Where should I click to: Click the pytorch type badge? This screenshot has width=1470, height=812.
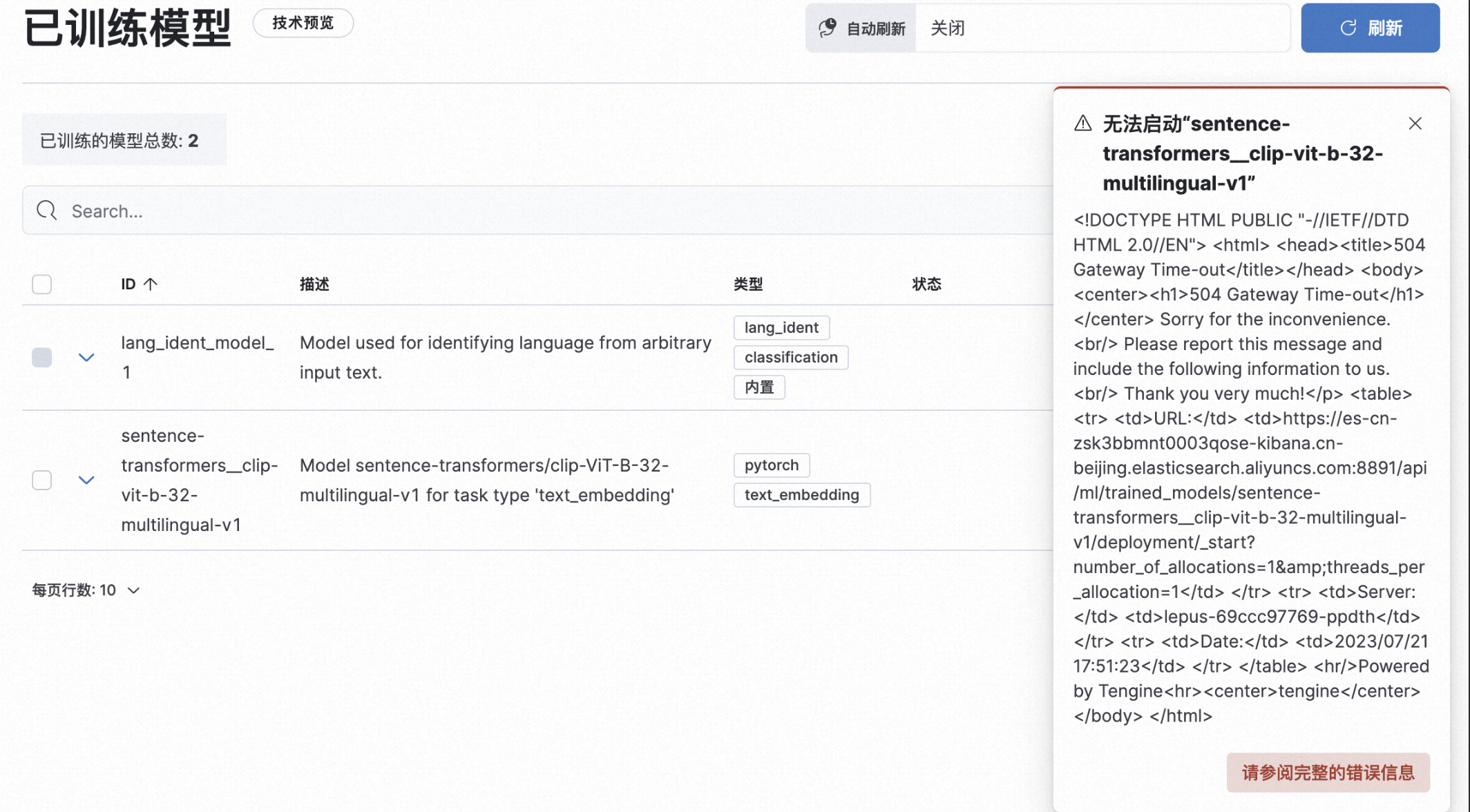point(772,465)
